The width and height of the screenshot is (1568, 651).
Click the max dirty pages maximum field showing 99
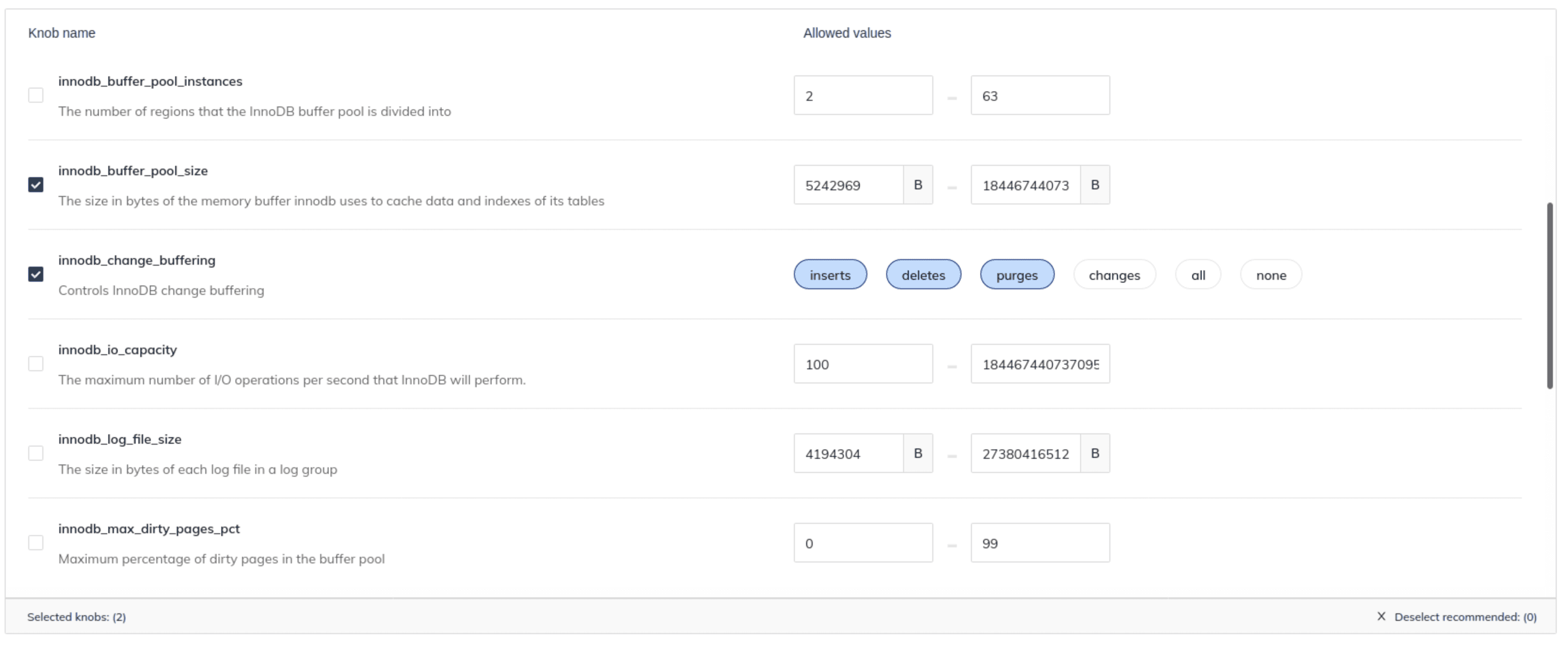1040,543
